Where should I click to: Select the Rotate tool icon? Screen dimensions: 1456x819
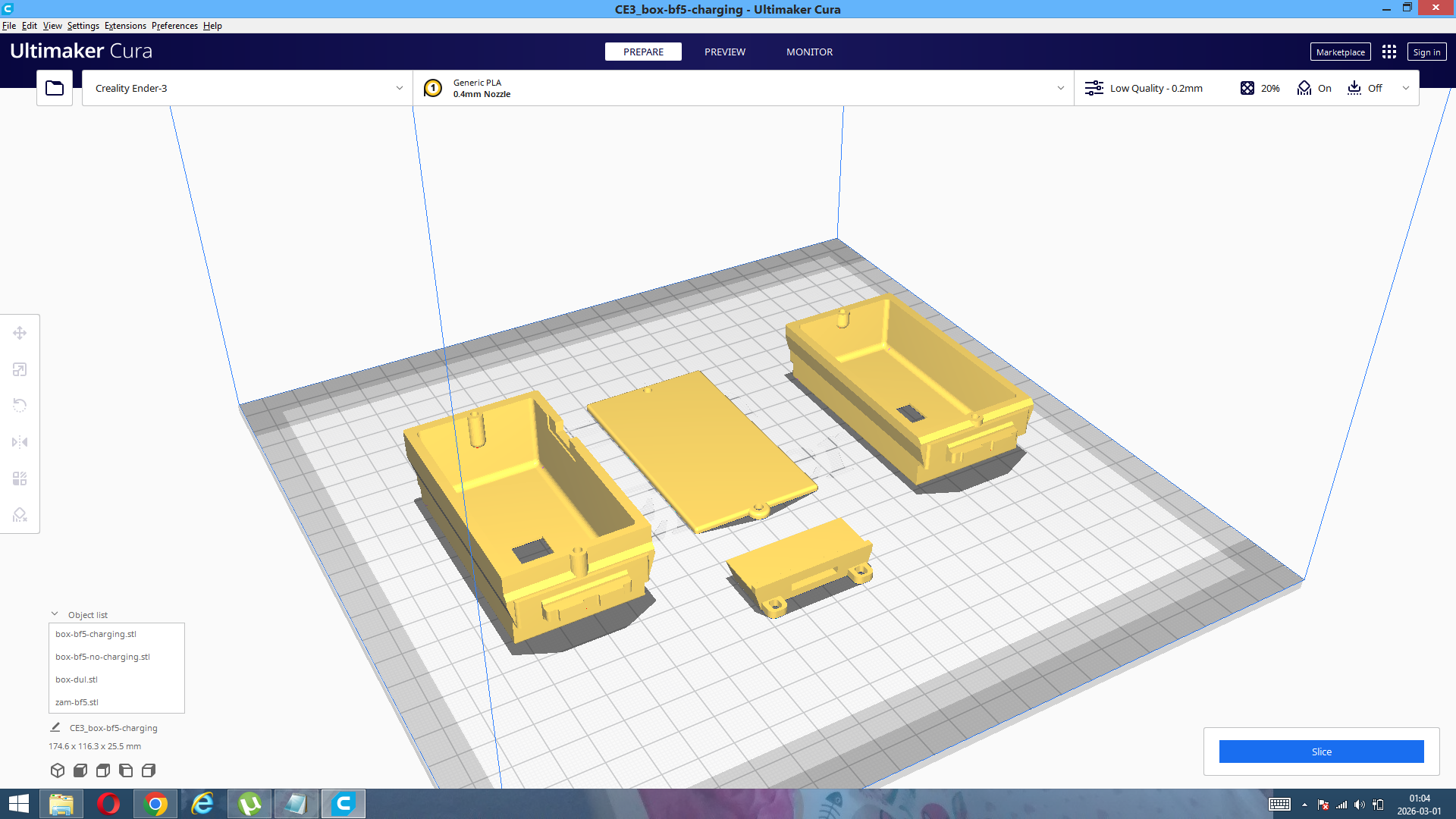20,405
